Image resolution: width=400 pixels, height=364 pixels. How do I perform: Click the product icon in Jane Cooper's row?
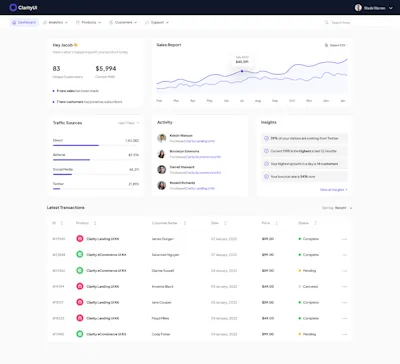point(80,302)
